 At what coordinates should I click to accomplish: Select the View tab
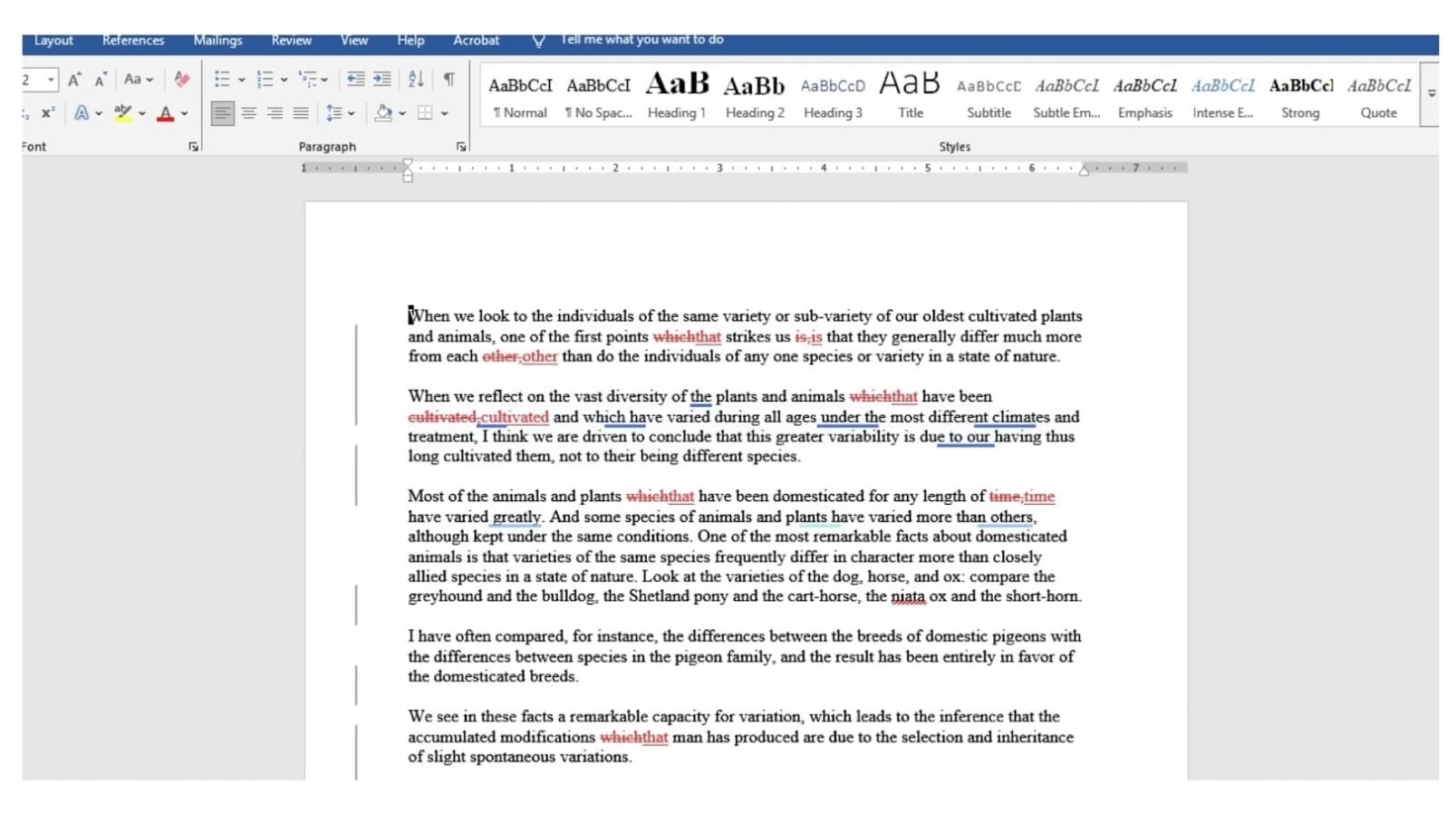[354, 41]
